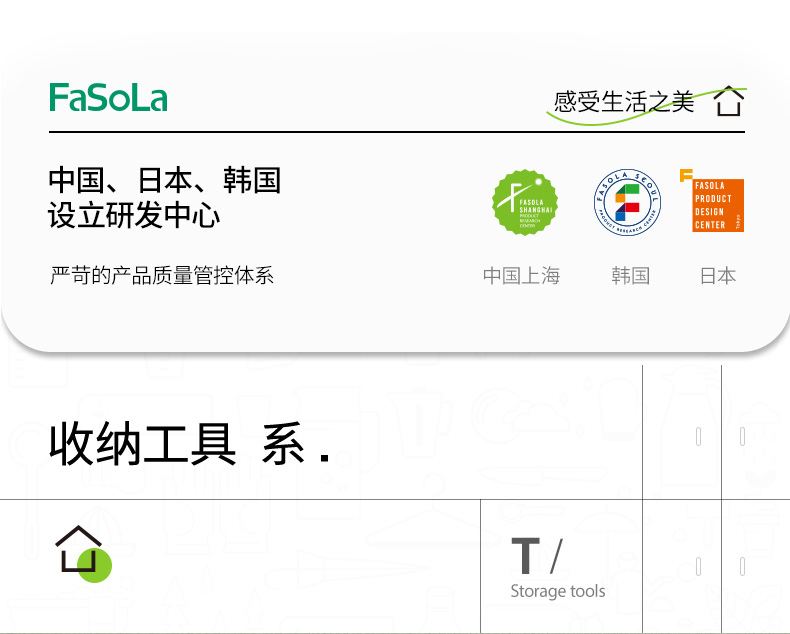The width and height of the screenshot is (790, 634).
Task: Click the upper-left cabinet door handle
Action: tap(698, 436)
